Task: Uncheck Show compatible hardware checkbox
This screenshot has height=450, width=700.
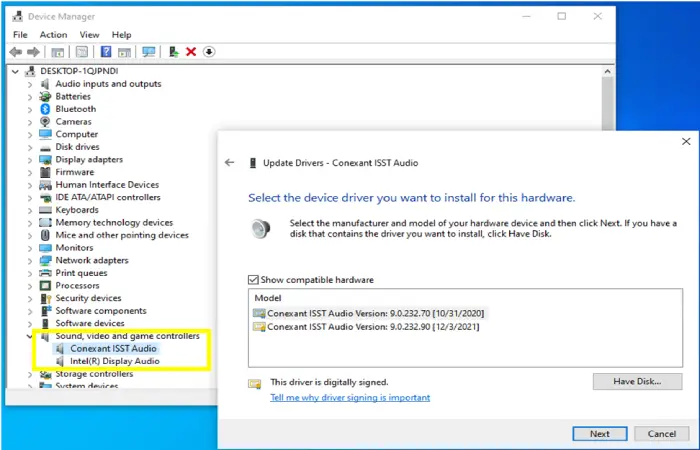Action: 253,280
